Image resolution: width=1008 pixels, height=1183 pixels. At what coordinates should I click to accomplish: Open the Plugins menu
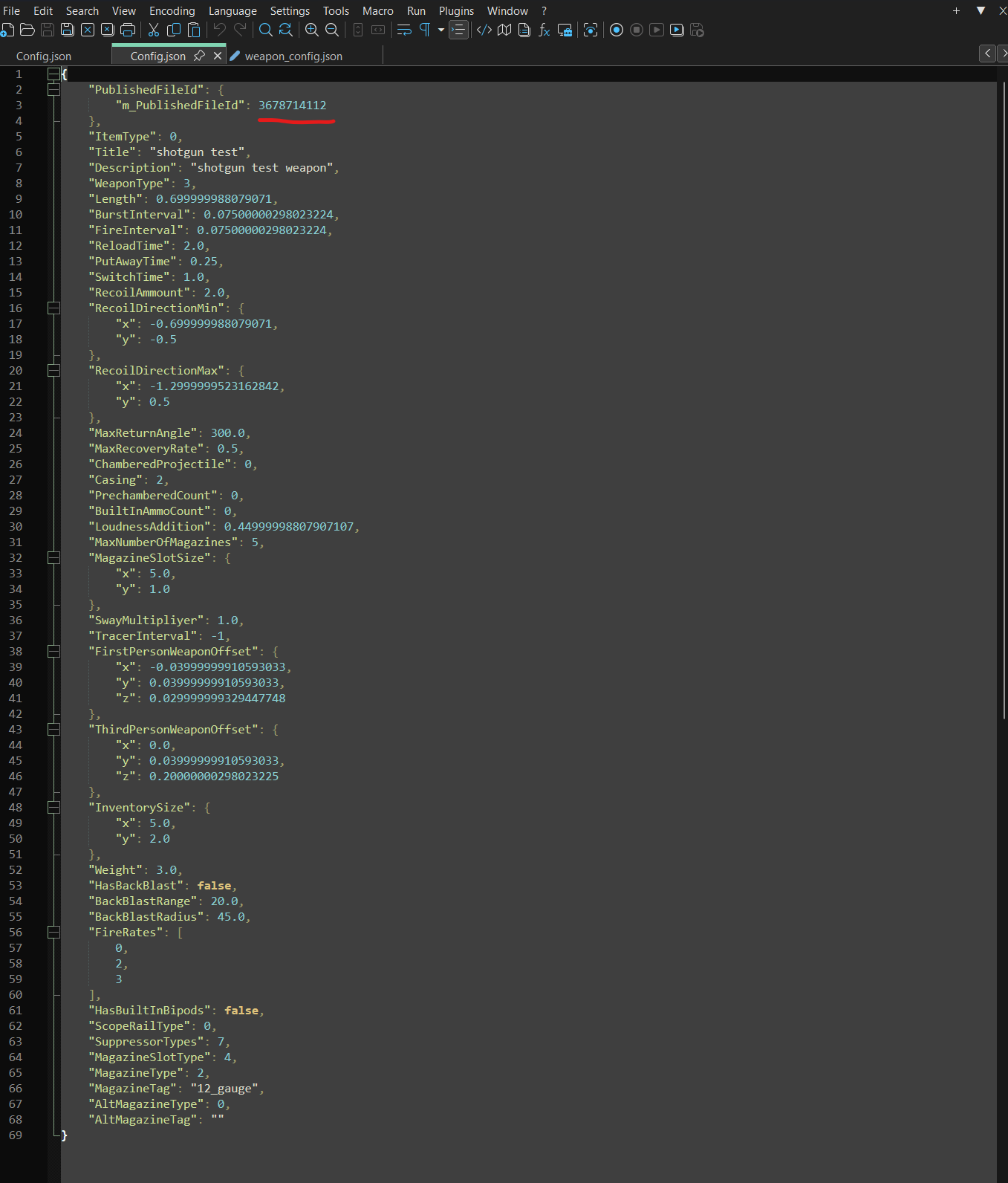[x=456, y=10]
